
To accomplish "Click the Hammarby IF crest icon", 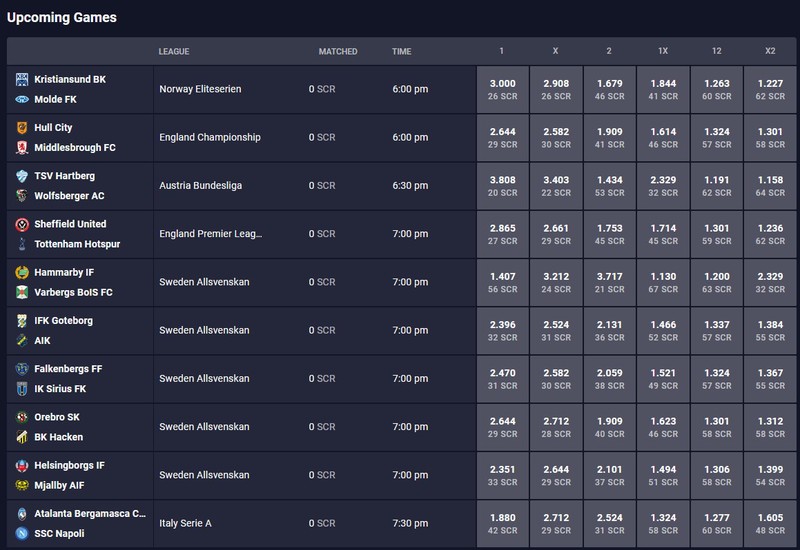I will (22, 272).
